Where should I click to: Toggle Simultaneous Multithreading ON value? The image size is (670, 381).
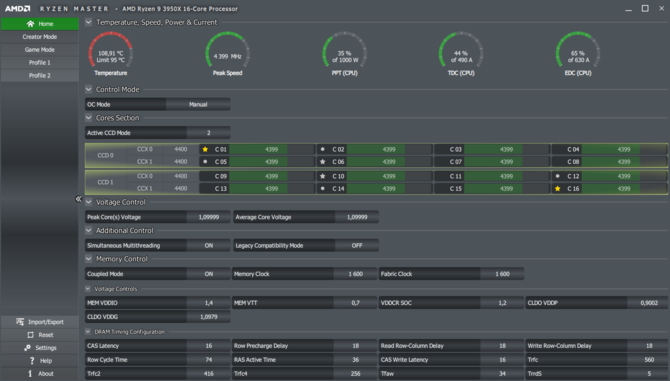tap(209, 246)
